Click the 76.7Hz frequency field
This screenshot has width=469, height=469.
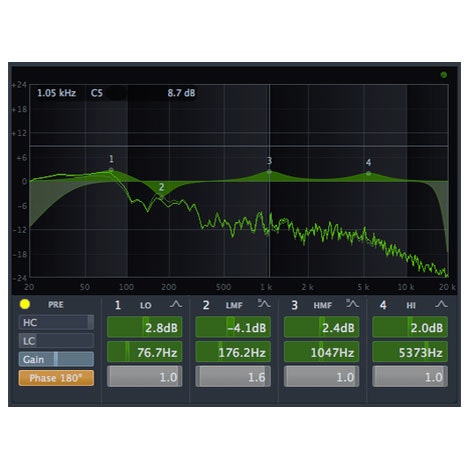145,352
